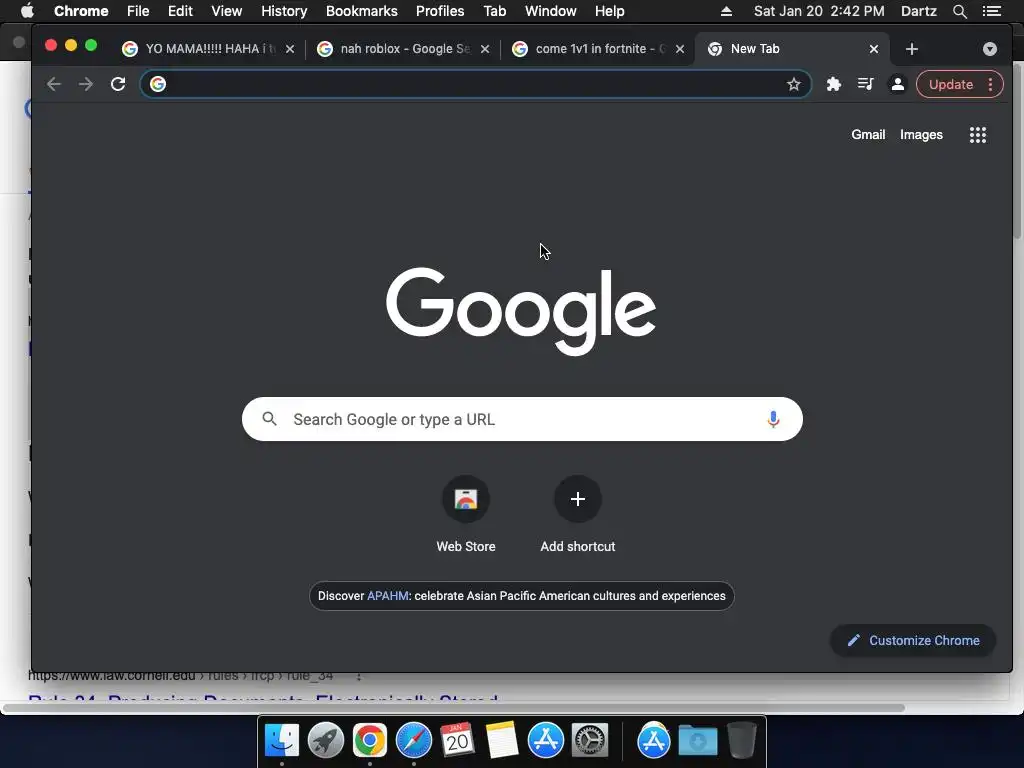Open the Chrome three-dot menu

(x=991, y=84)
